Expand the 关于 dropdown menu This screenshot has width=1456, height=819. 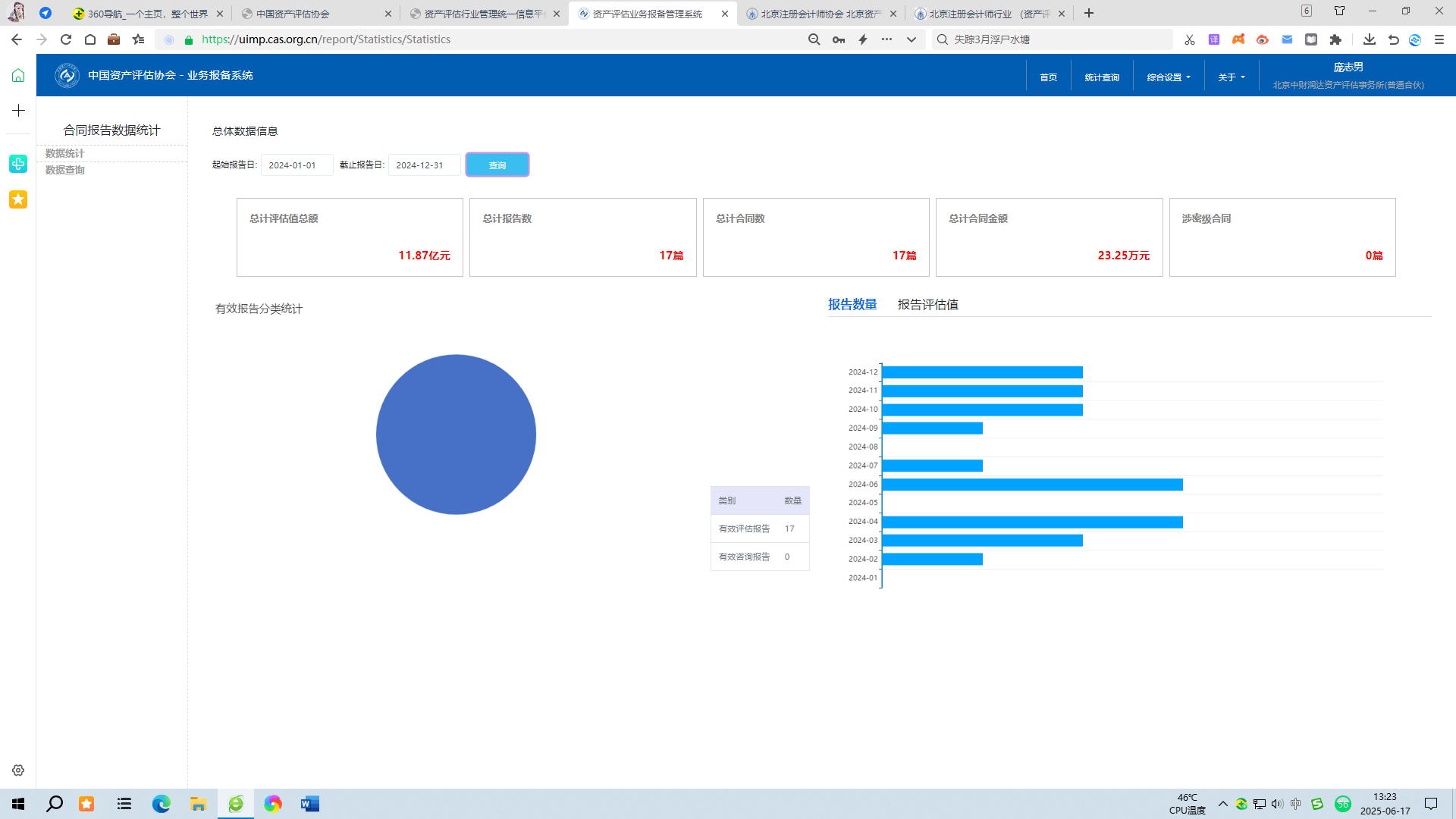point(1231,77)
